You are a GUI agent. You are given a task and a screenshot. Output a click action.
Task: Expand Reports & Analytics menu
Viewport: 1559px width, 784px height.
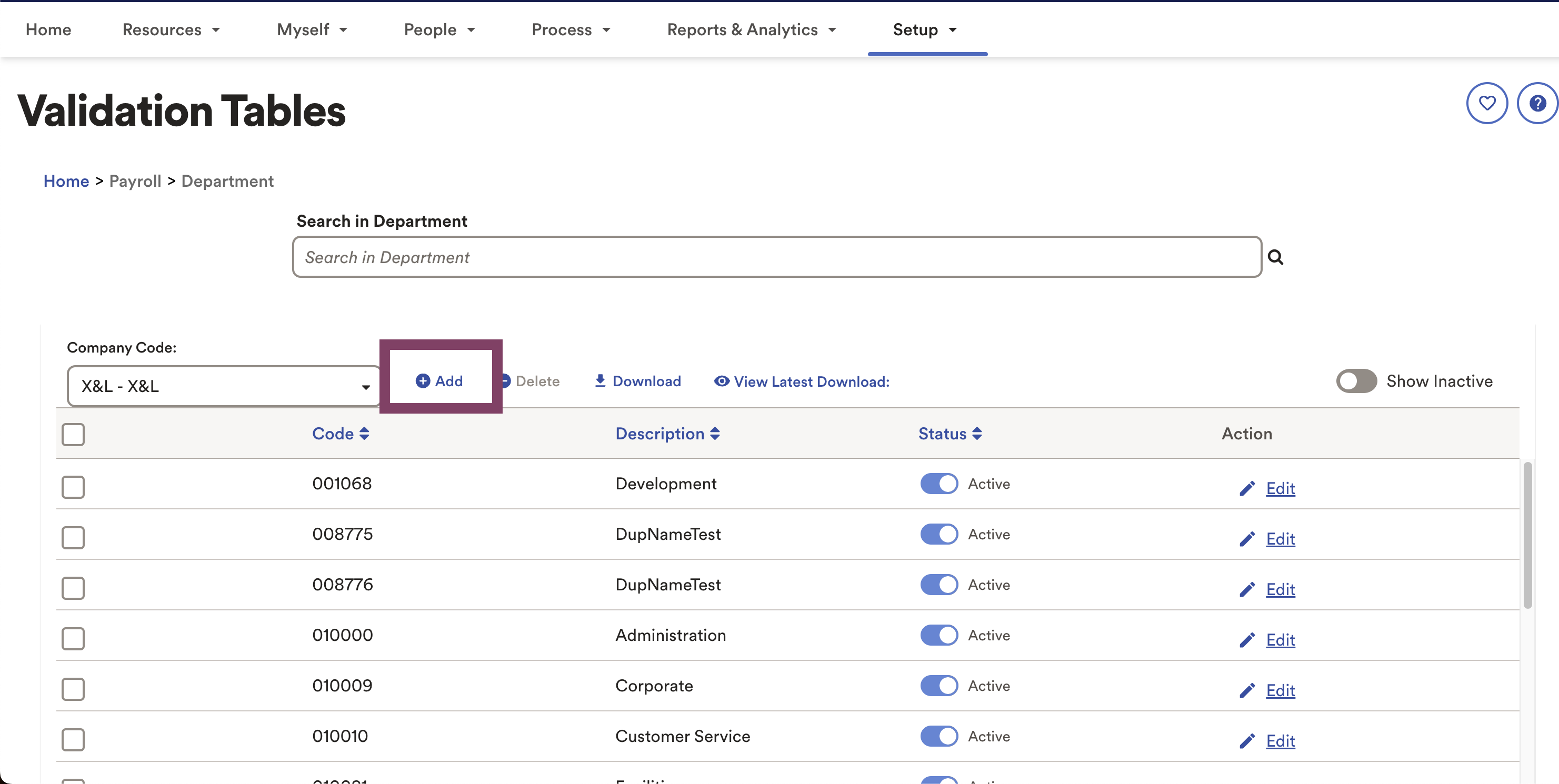coord(752,29)
